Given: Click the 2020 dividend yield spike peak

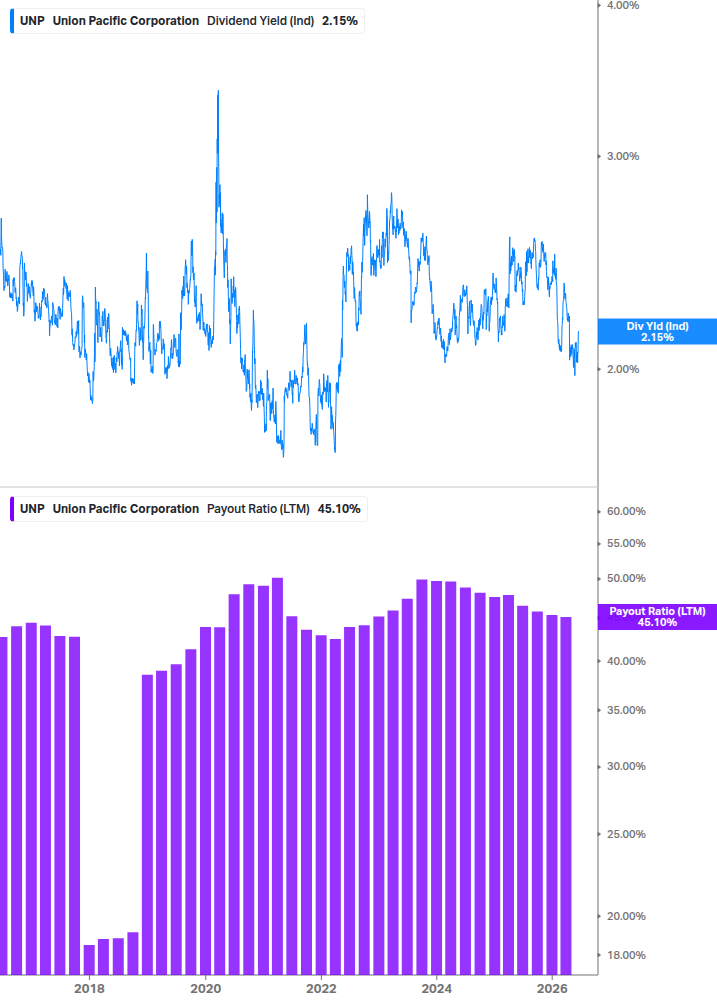Looking at the screenshot, I should point(218,92).
